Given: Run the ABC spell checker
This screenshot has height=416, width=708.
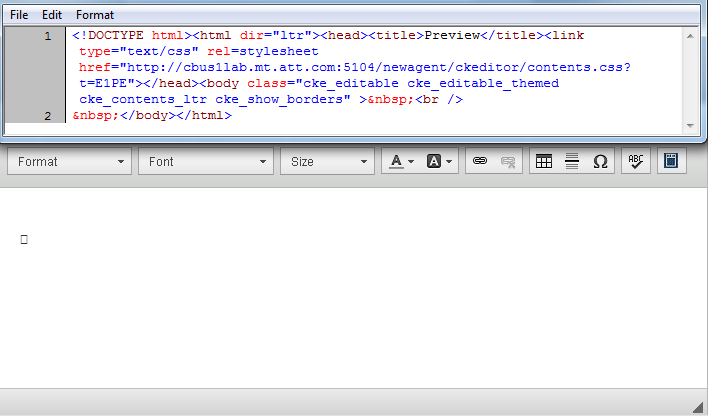Looking at the screenshot, I should point(636,161).
